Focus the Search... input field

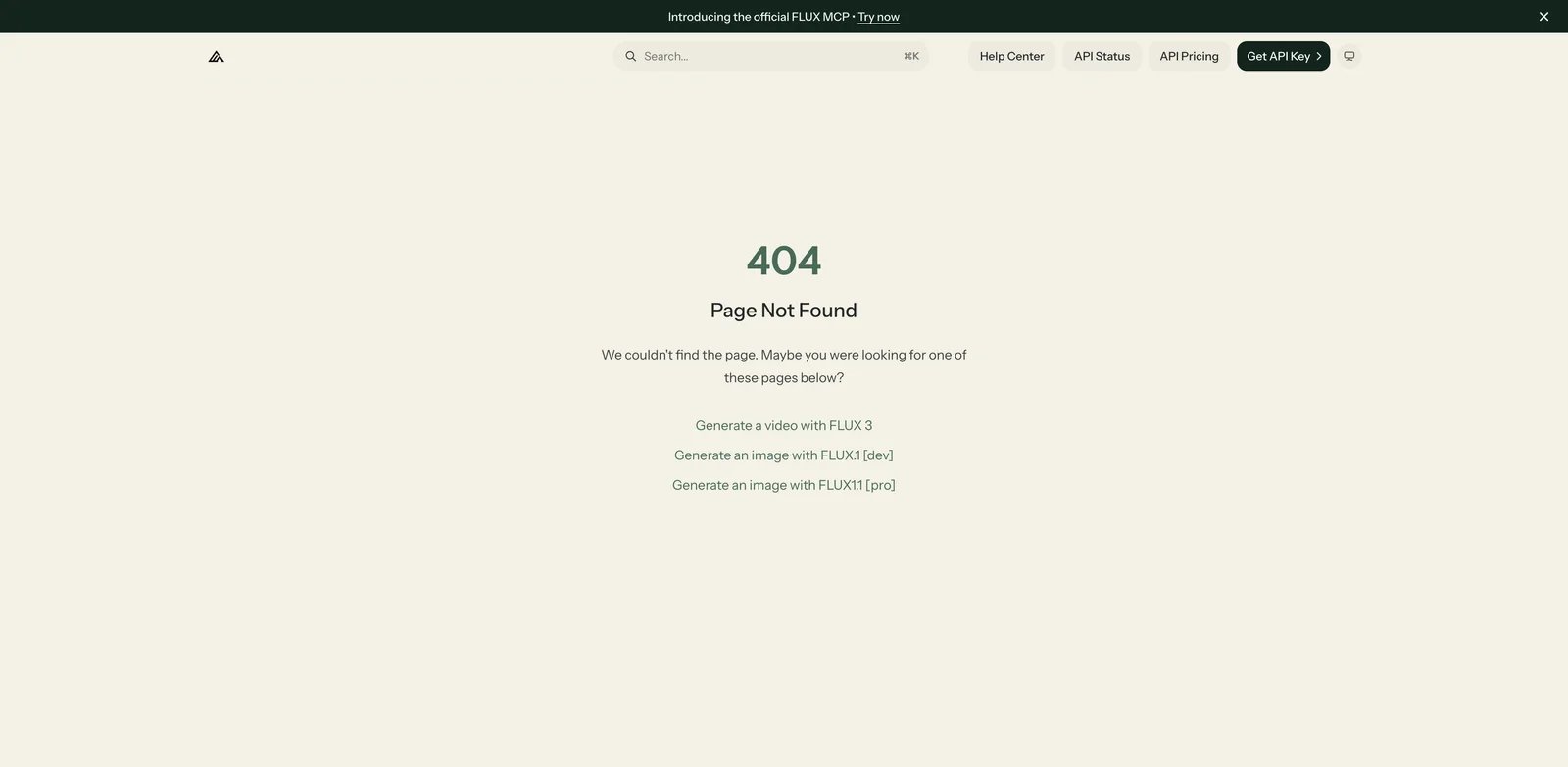coord(770,56)
